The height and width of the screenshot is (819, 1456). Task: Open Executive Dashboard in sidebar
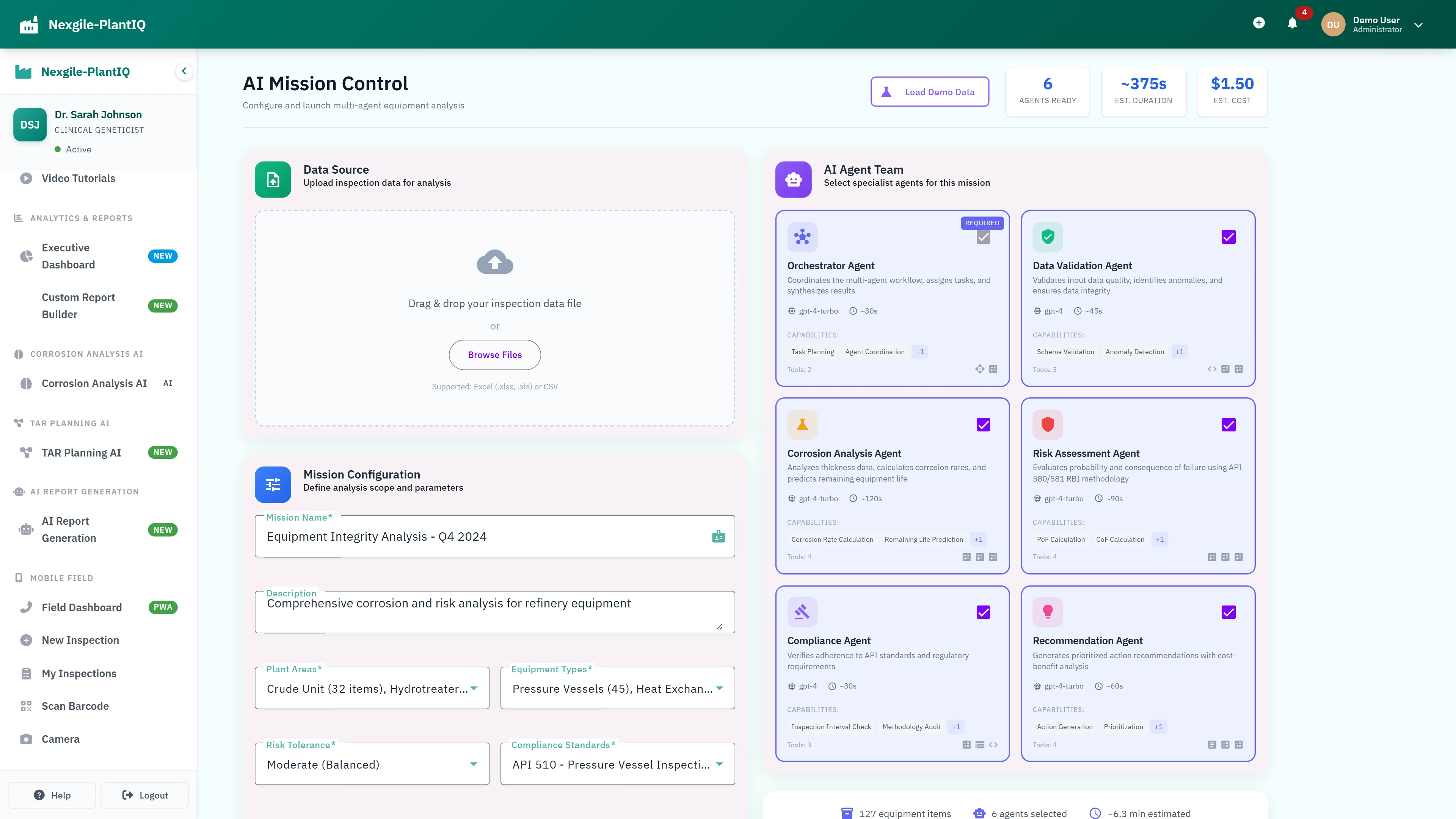coord(68,256)
